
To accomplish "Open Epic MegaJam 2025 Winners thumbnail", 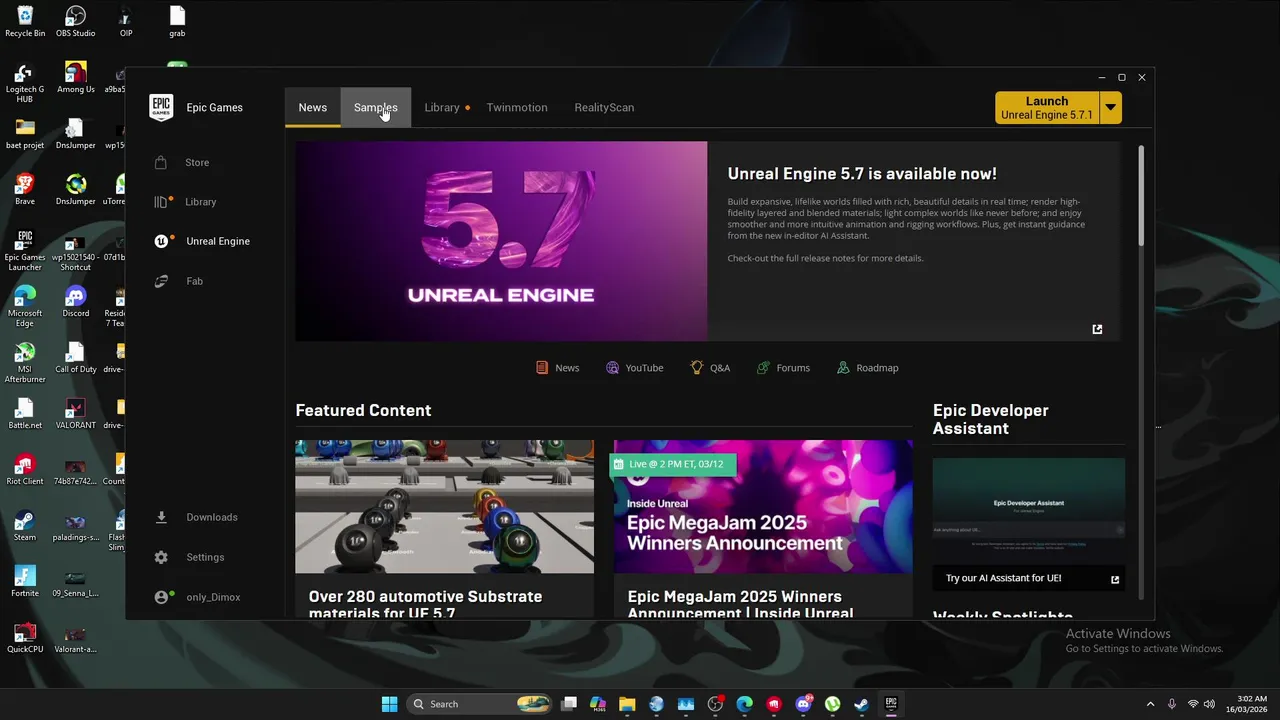I will pos(763,507).
